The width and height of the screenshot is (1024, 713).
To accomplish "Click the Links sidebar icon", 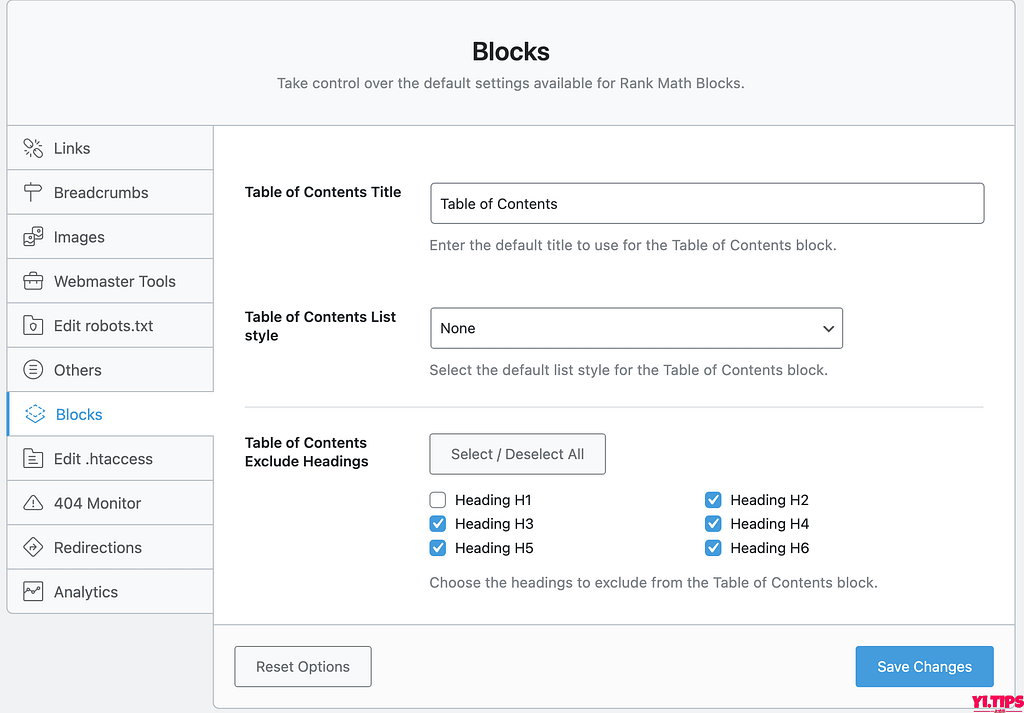I will pyautogui.click(x=33, y=148).
